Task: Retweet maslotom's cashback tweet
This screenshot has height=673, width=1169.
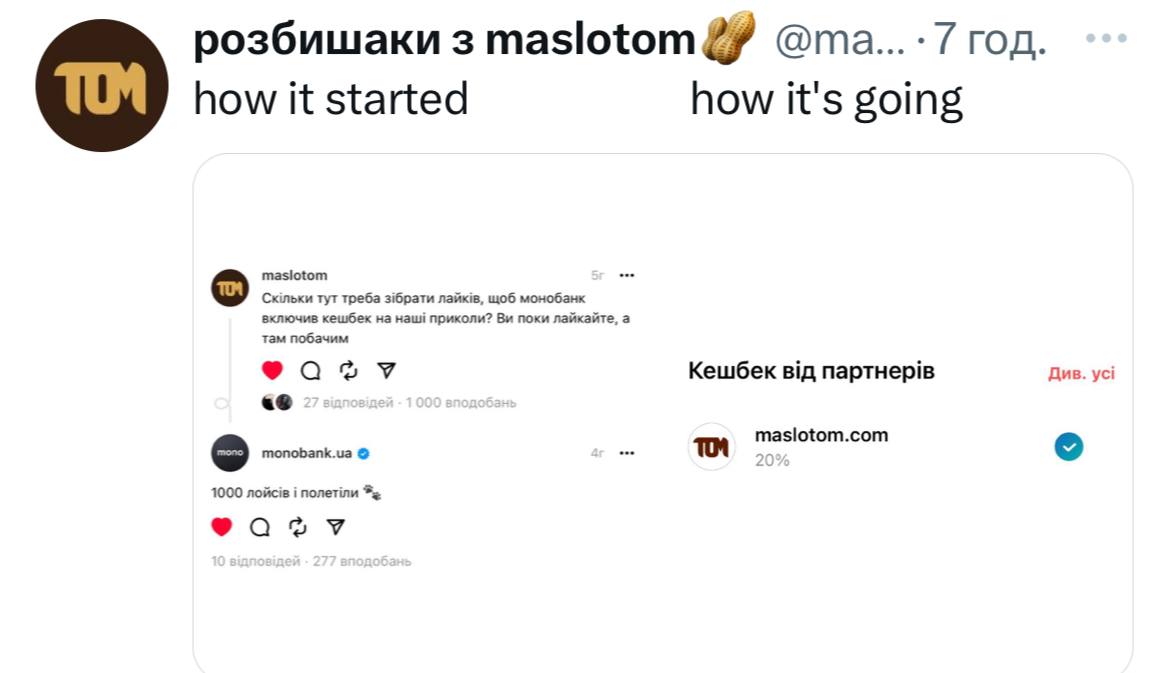Action: point(347,369)
